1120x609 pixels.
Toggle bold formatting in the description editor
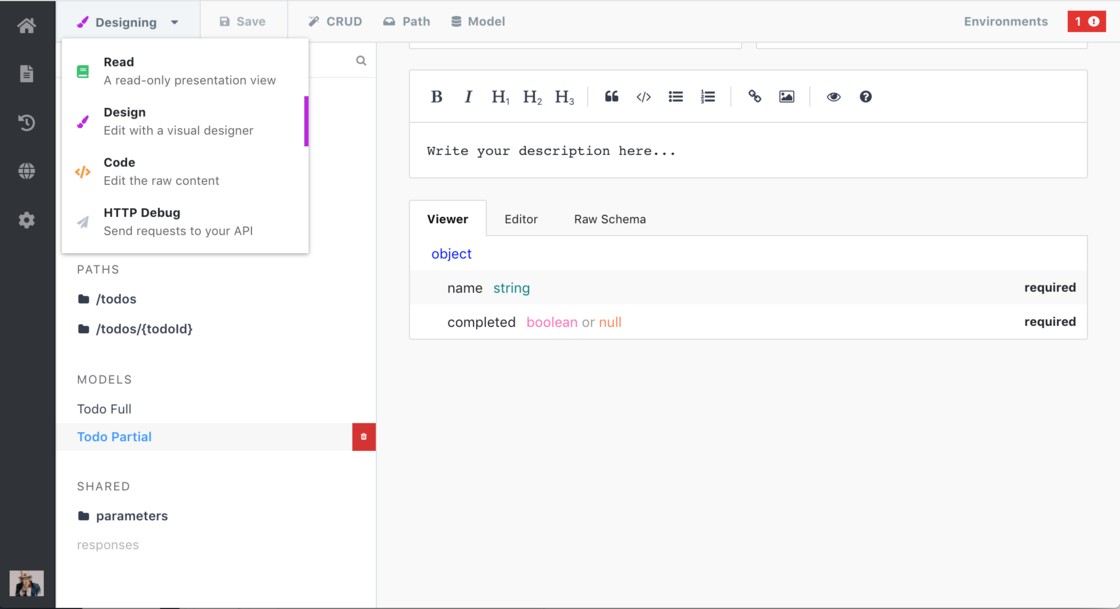pos(436,96)
